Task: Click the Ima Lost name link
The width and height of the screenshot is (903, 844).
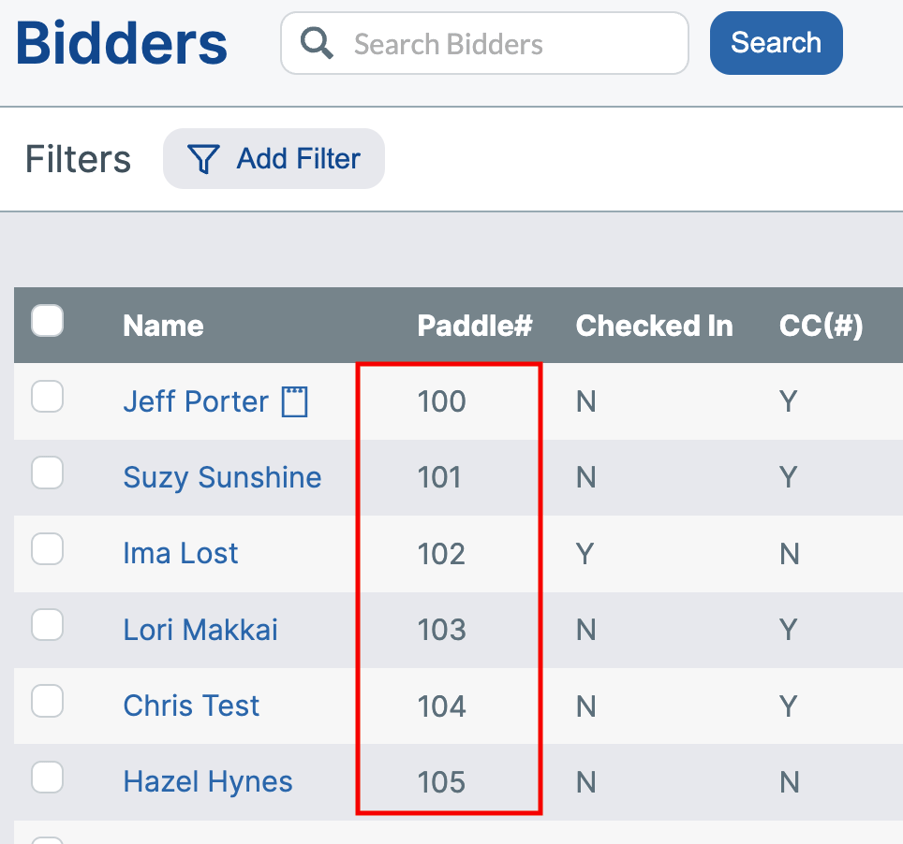Action: 180,554
